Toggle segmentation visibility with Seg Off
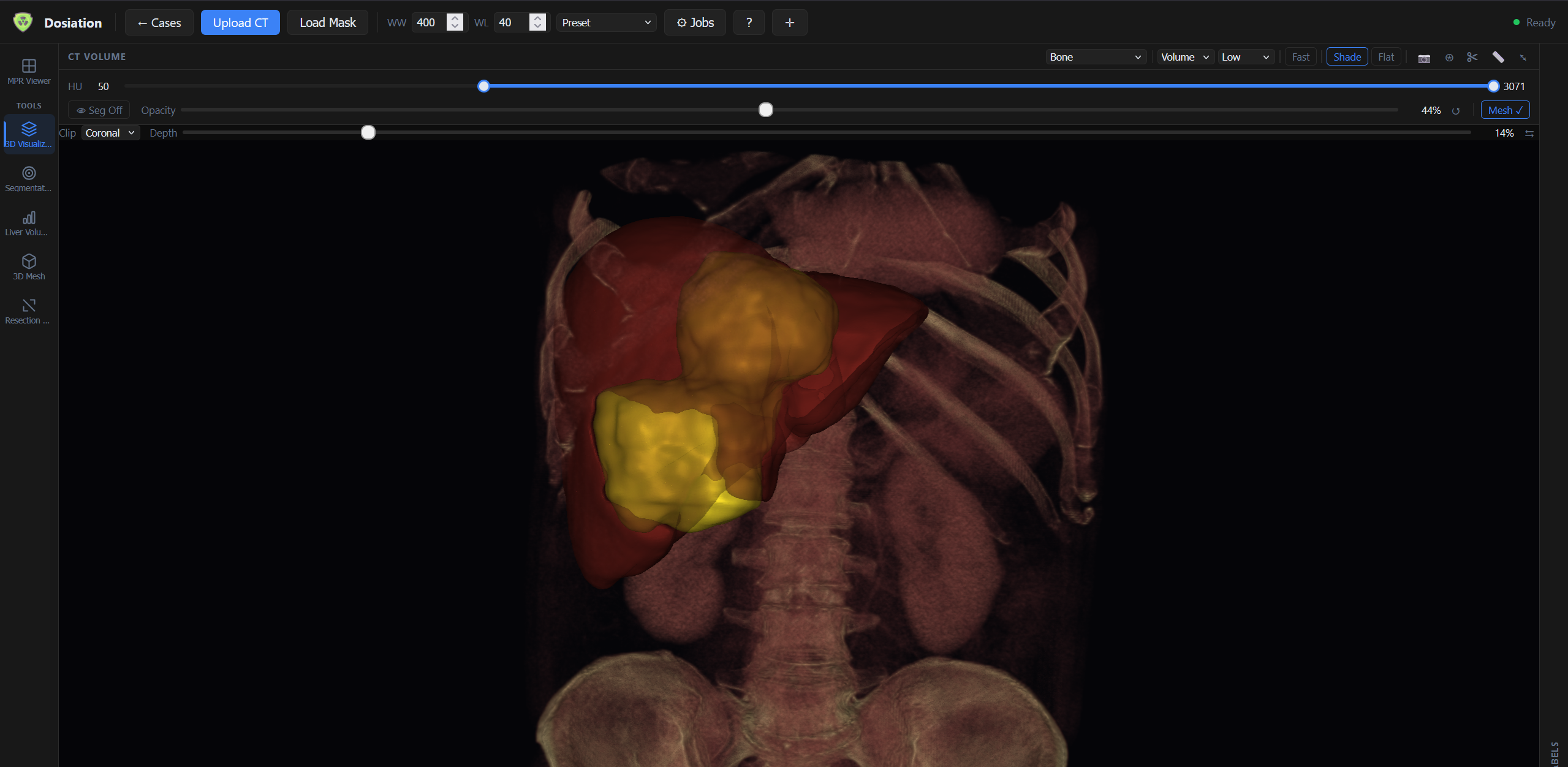The image size is (1568, 767). point(99,110)
